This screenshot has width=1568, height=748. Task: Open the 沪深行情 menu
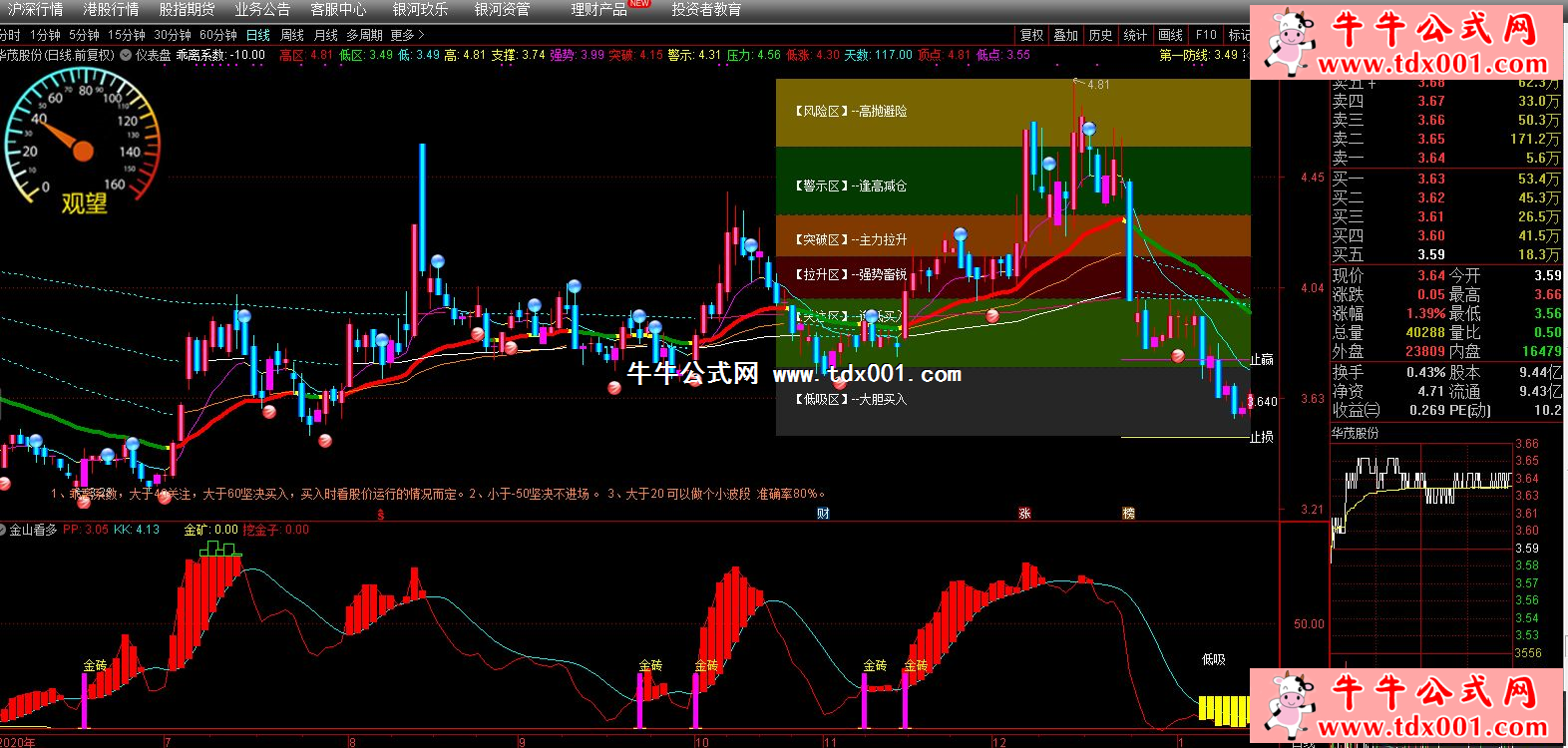point(36,10)
